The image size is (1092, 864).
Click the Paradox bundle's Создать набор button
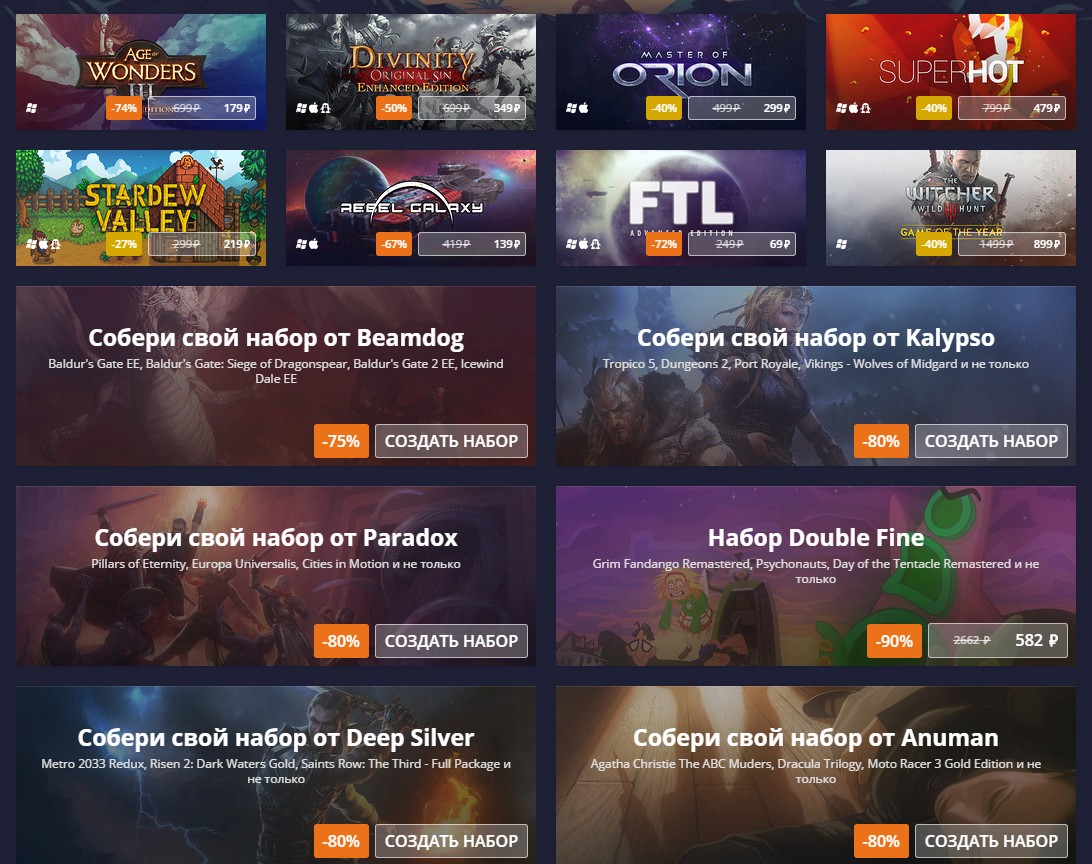tap(451, 641)
